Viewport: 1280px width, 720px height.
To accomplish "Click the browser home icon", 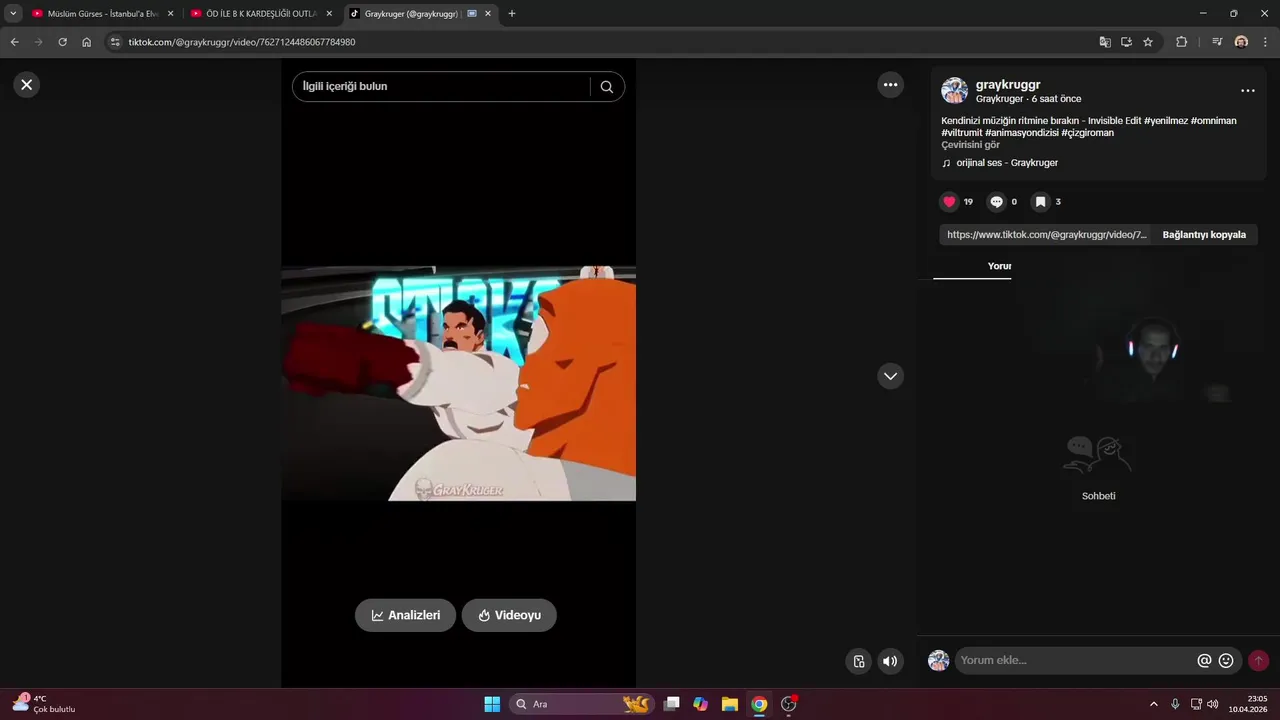I will point(87,42).
